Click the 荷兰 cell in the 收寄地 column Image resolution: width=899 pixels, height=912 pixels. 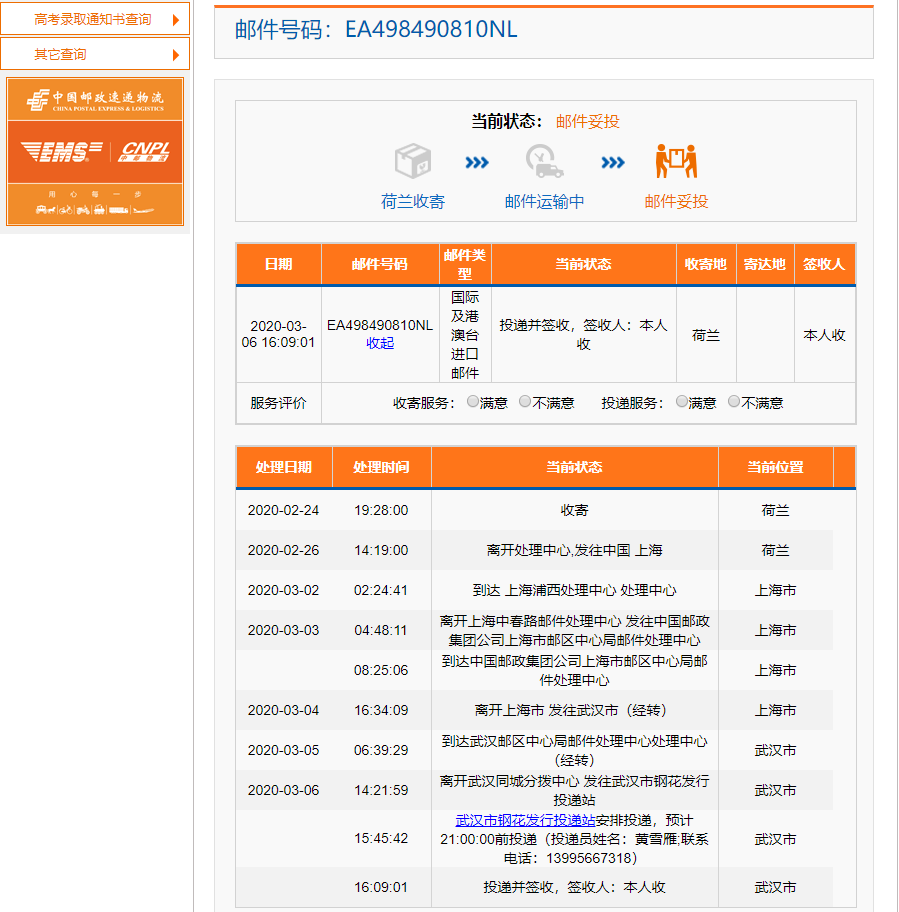tap(705, 335)
